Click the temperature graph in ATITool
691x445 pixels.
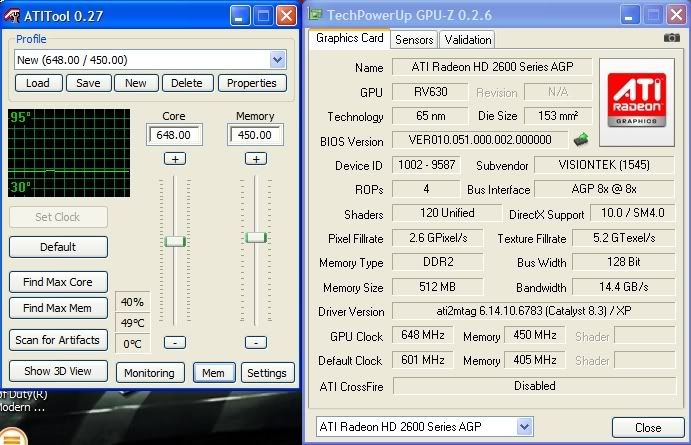click(x=69, y=153)
